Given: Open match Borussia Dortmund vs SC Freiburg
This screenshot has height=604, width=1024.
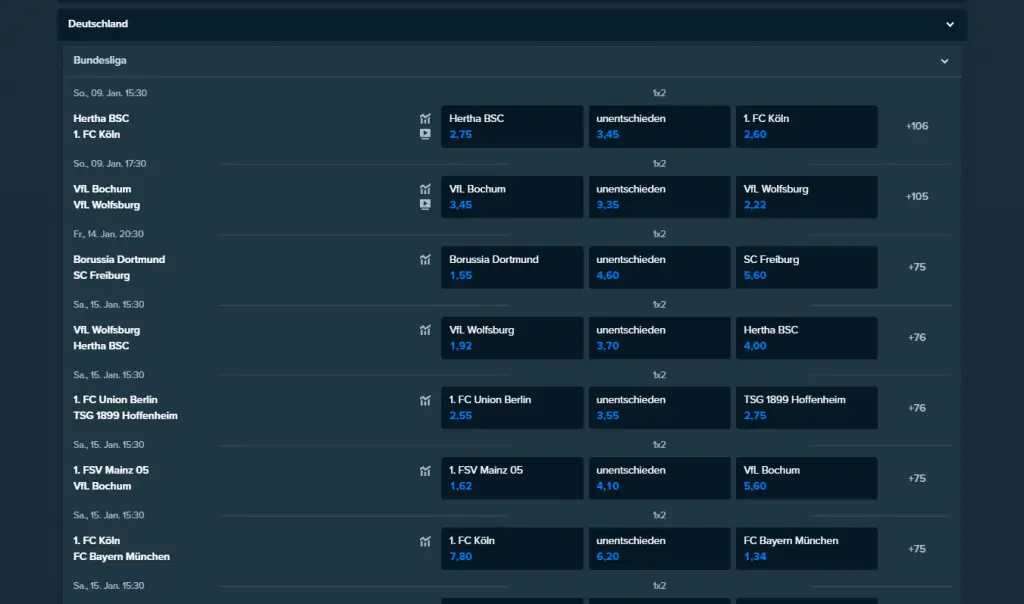Looking at the screenshot, I should 119,267.
